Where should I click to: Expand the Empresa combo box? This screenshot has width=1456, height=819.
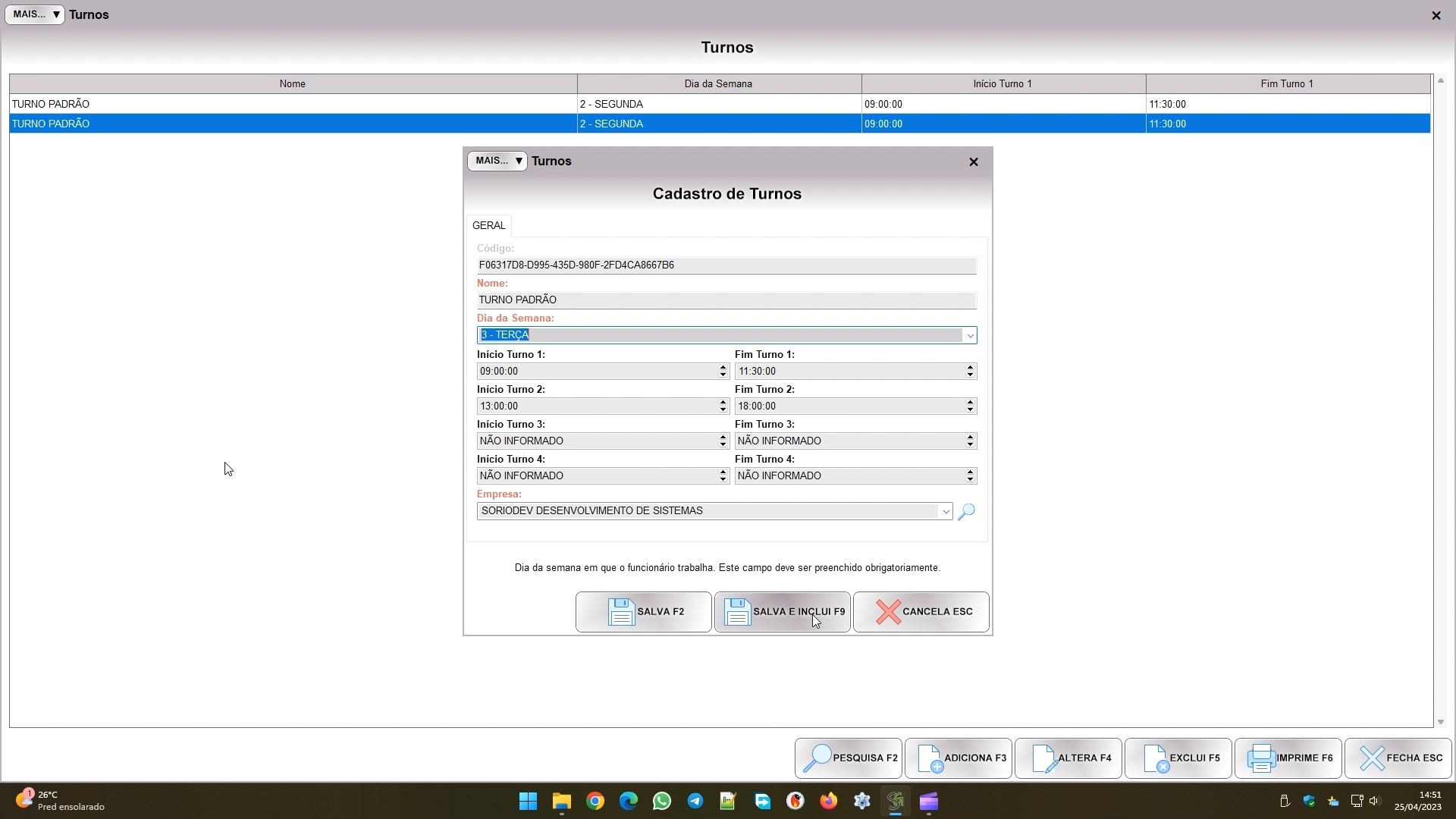click(x=945, y=512)
